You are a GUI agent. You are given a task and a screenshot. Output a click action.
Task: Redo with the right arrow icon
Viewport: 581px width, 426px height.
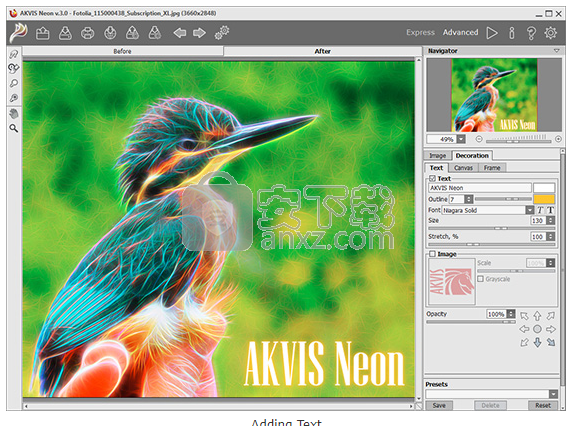click(x=199, y=33)
